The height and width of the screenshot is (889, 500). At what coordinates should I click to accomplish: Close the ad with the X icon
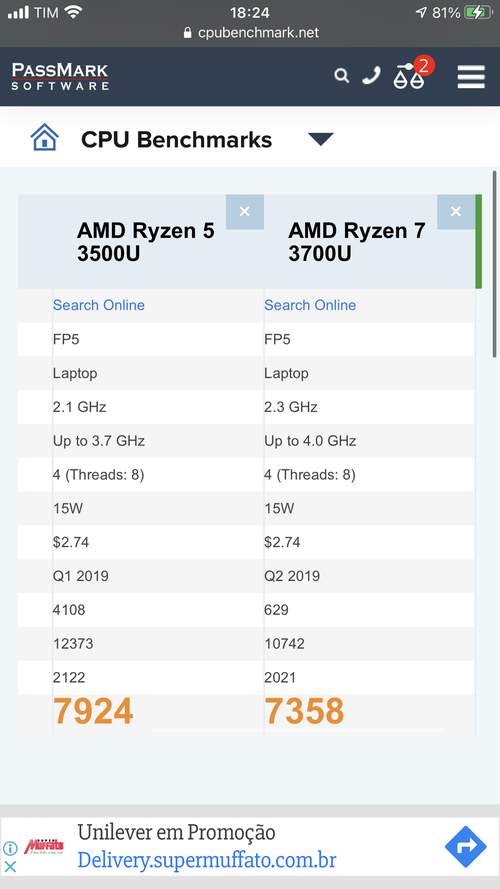10,866
